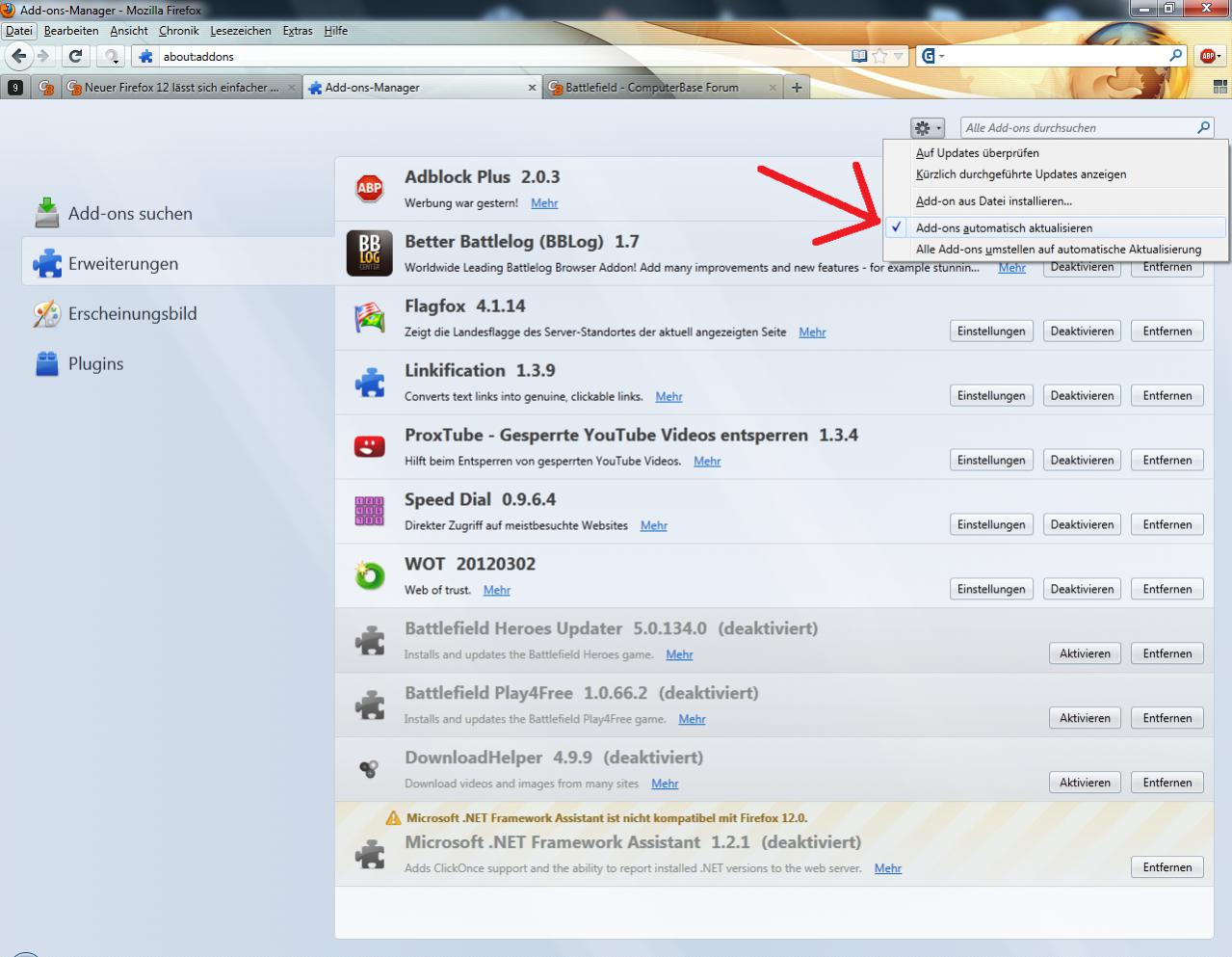
Task: Reload the current page
Action: (75, 56)
